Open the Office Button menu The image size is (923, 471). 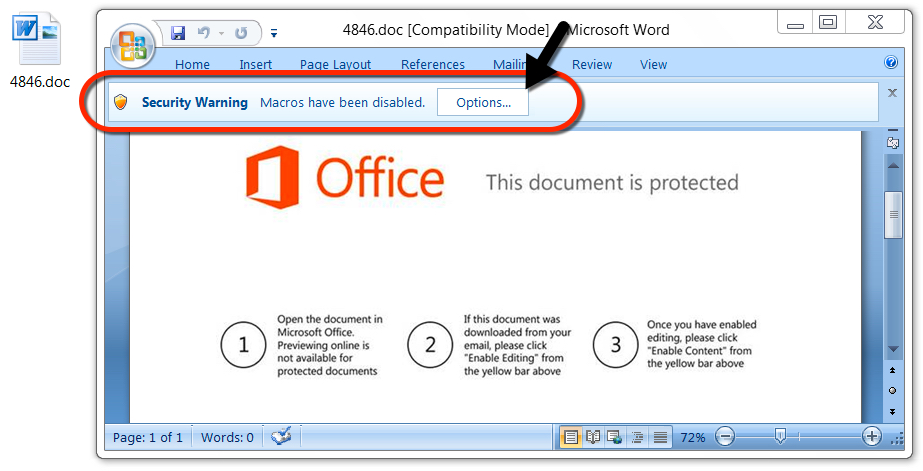132,47
